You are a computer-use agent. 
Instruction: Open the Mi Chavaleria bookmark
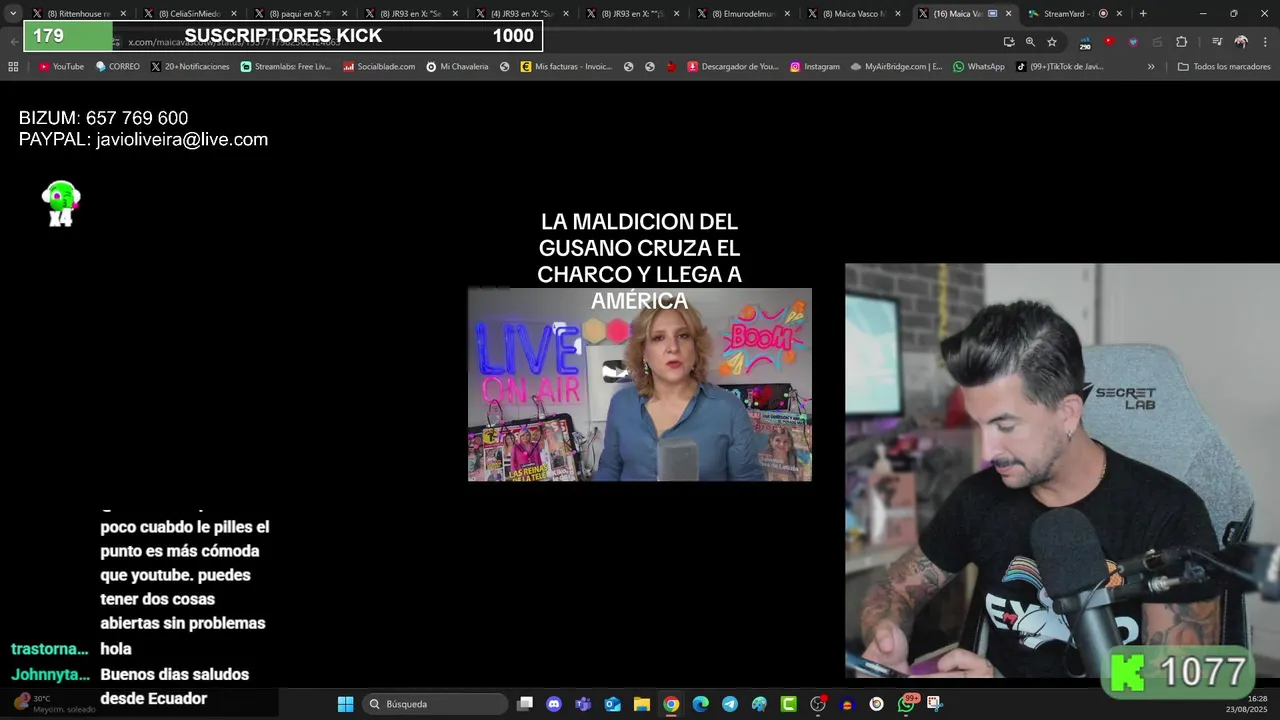(x=457, y=67)
